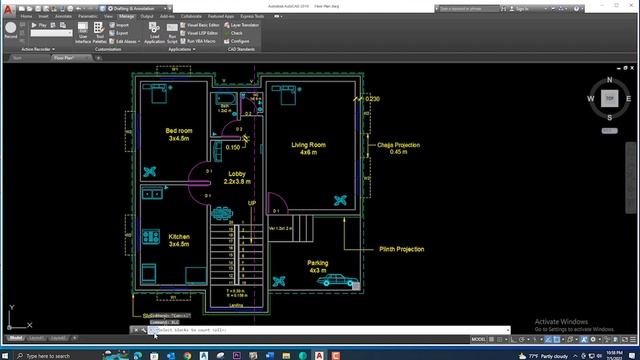Click the MODEL status bar button

(x=478, y=340)
